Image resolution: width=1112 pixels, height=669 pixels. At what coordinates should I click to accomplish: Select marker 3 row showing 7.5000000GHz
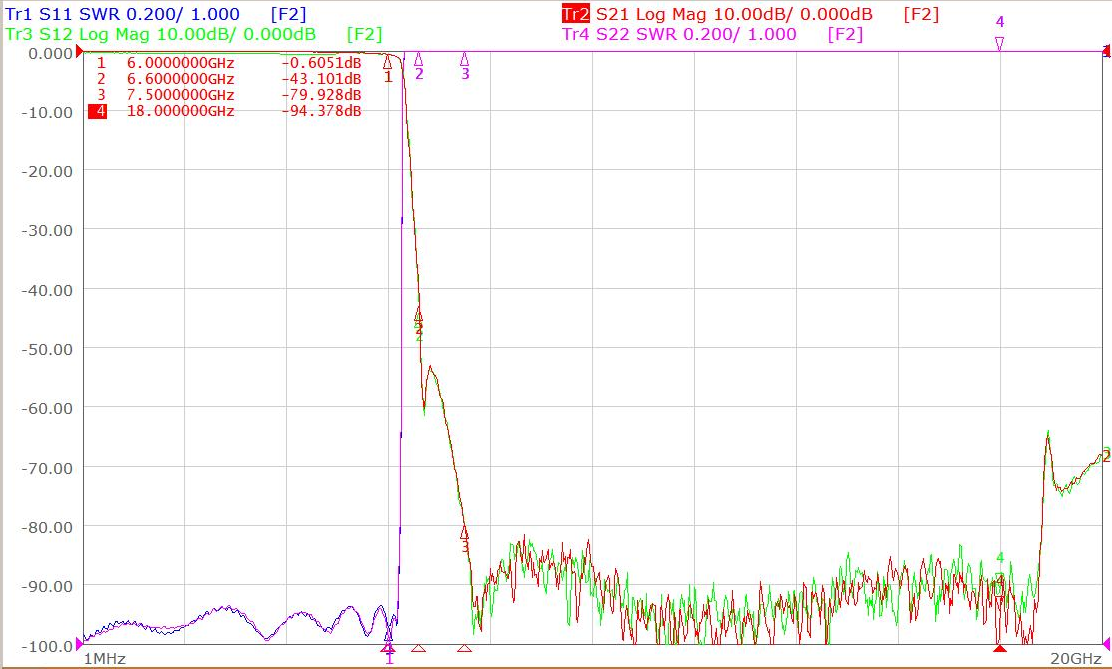click(229, 95)
